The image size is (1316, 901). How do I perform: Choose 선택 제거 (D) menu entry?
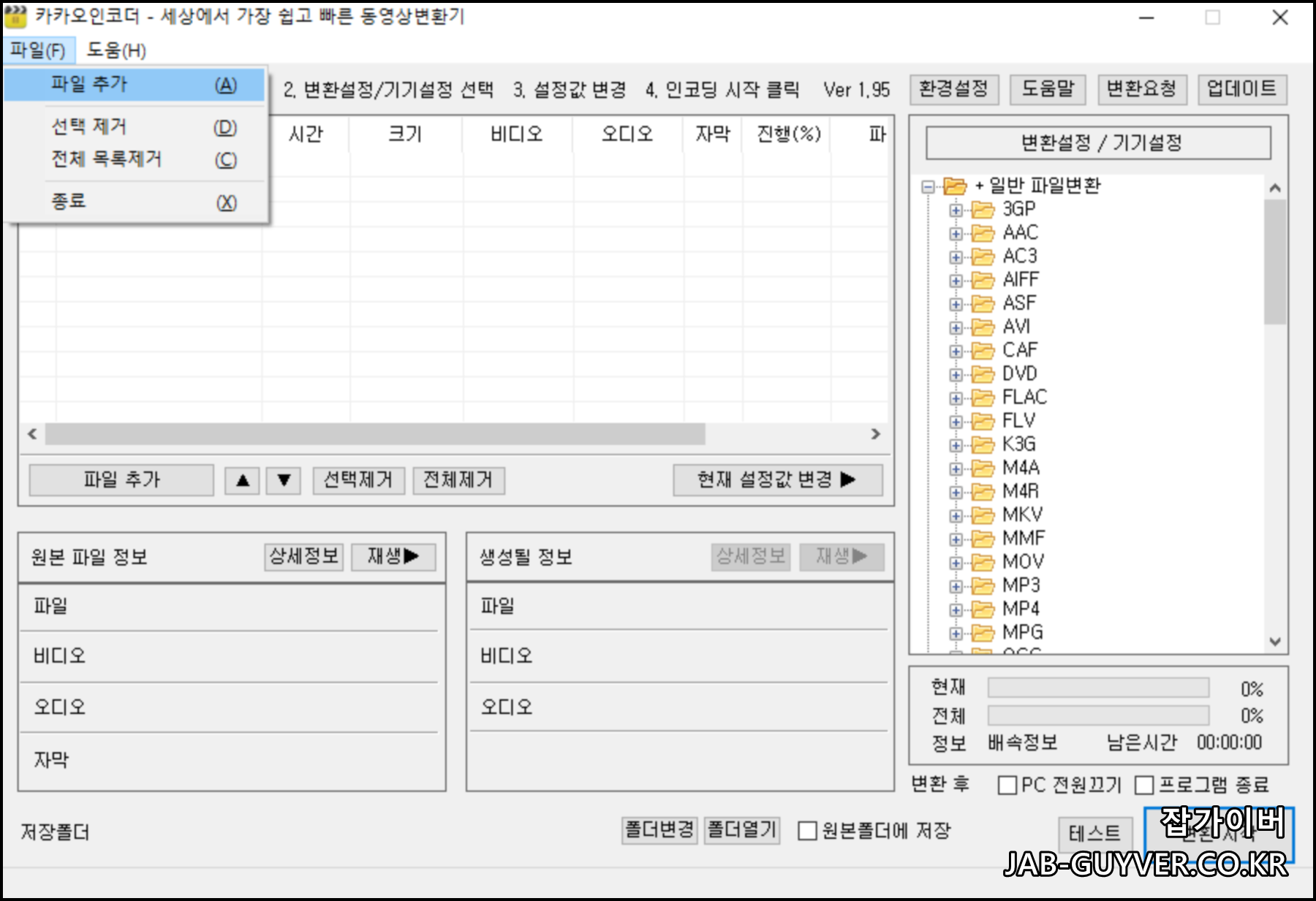(135, 127)
